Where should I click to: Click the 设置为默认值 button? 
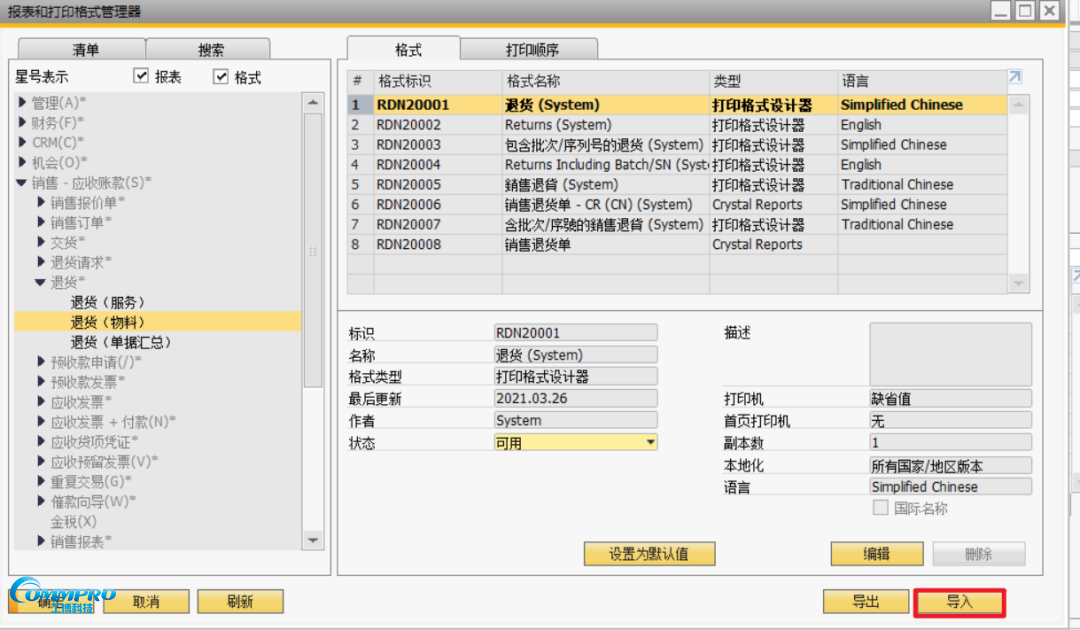[649, 554]
